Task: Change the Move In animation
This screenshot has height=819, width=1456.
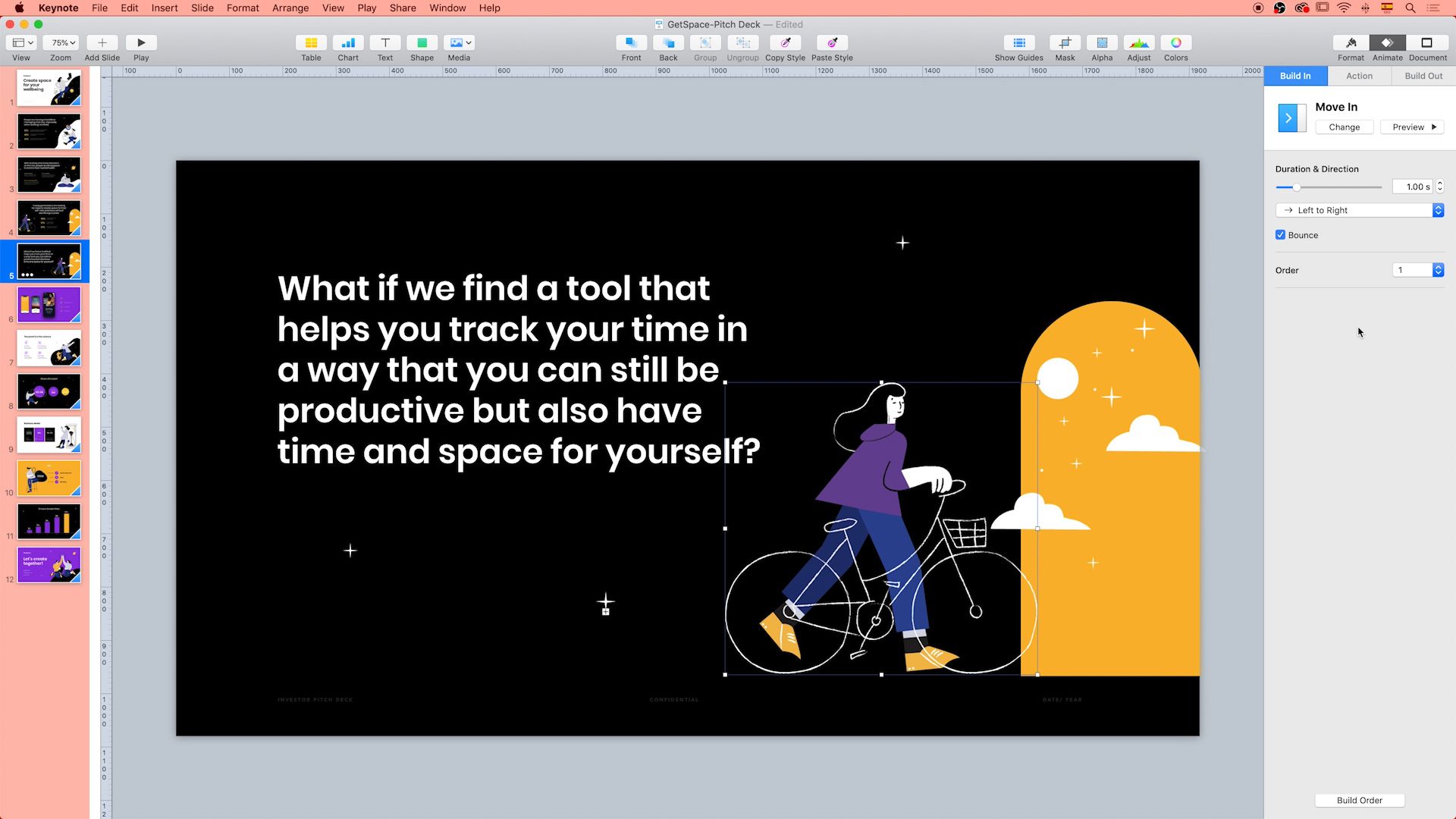Action: click(1344, 127)
